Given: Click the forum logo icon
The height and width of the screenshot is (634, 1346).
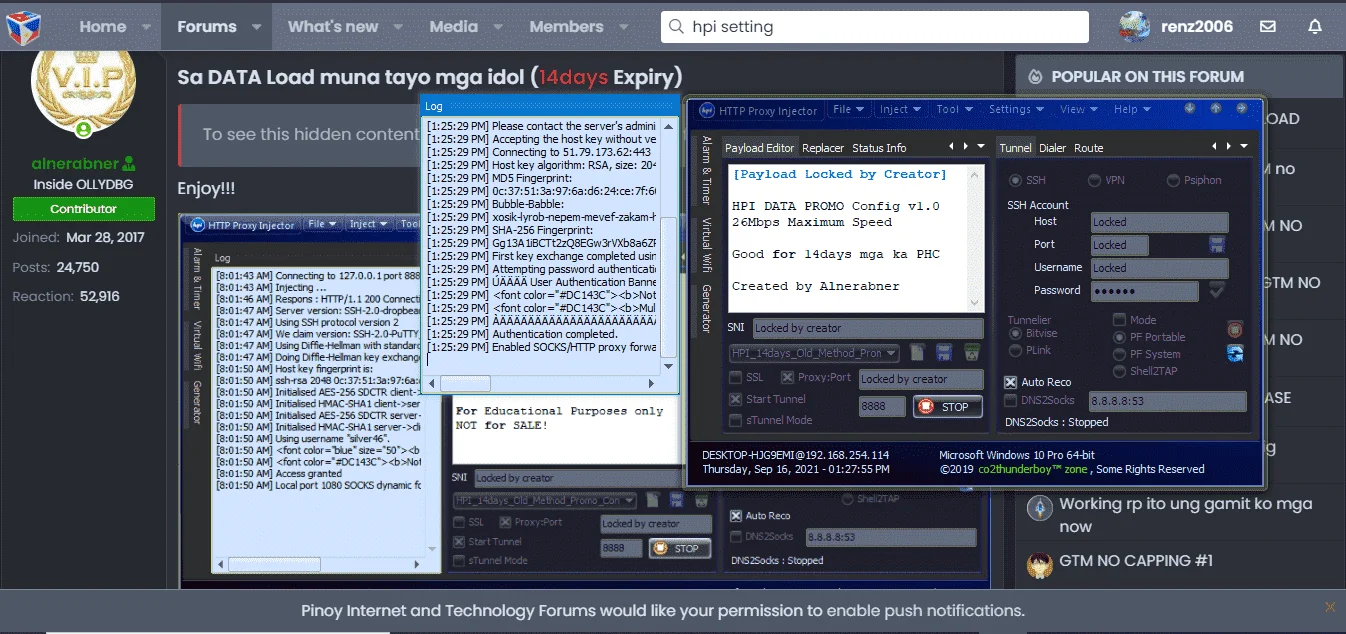Looking at the screenshot, I should click(23, 27).
